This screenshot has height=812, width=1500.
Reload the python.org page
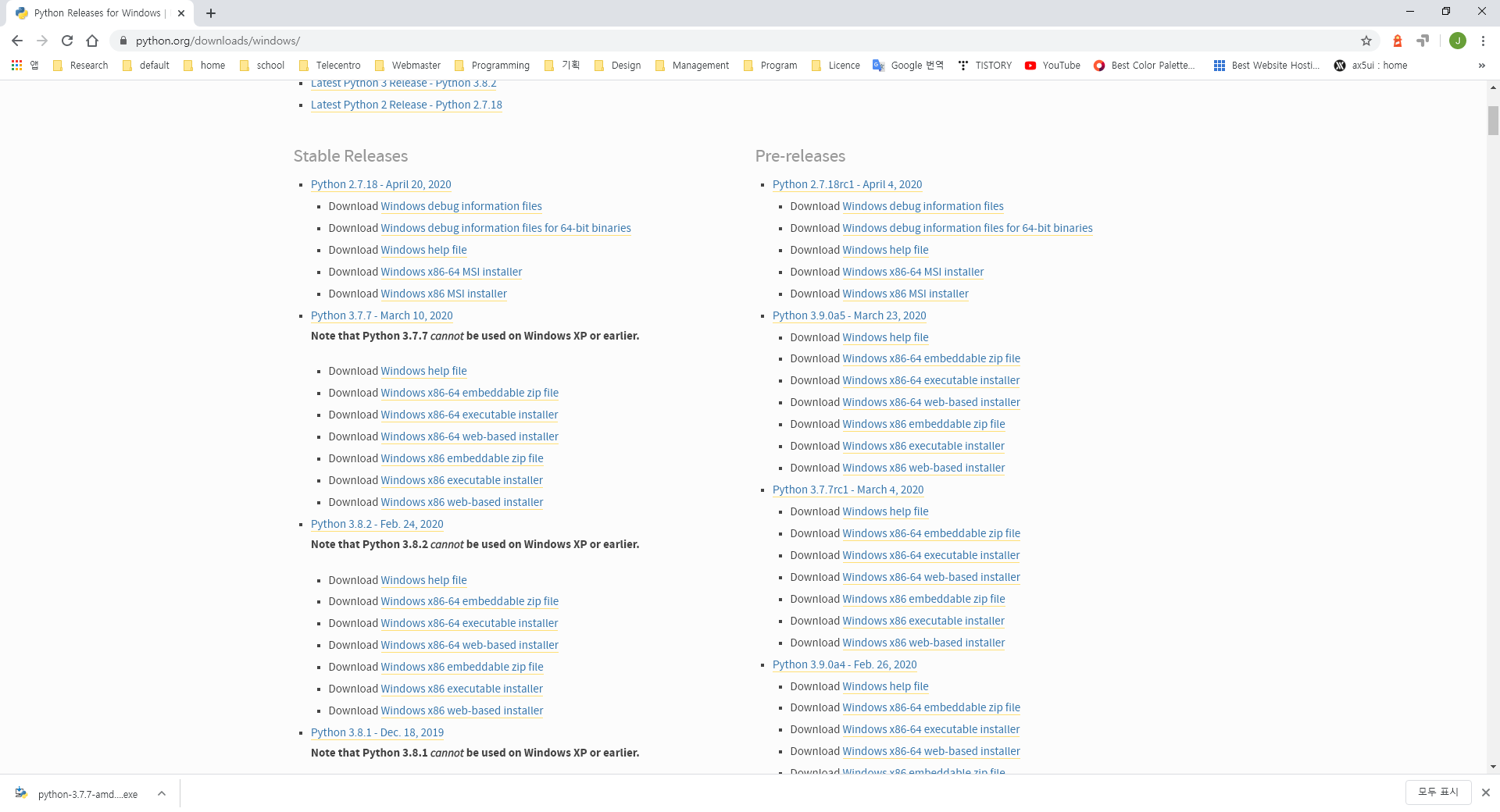[67, 41]
